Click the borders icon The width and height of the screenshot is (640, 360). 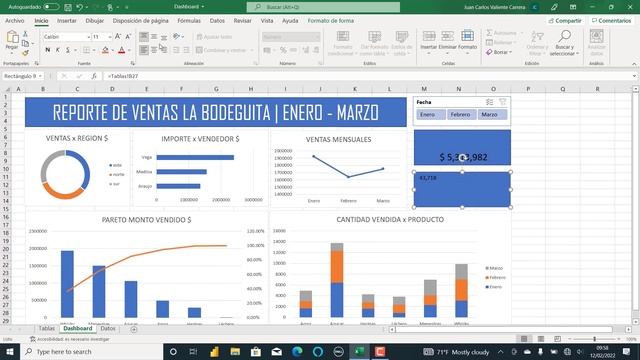pos(87,50)
